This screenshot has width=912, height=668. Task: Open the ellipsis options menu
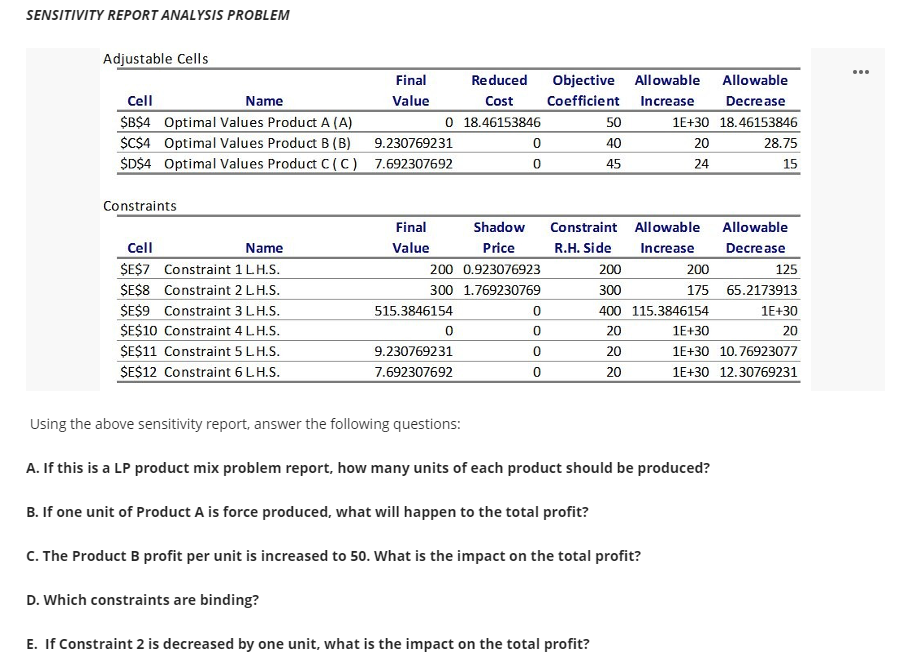(x=861, y=71)
